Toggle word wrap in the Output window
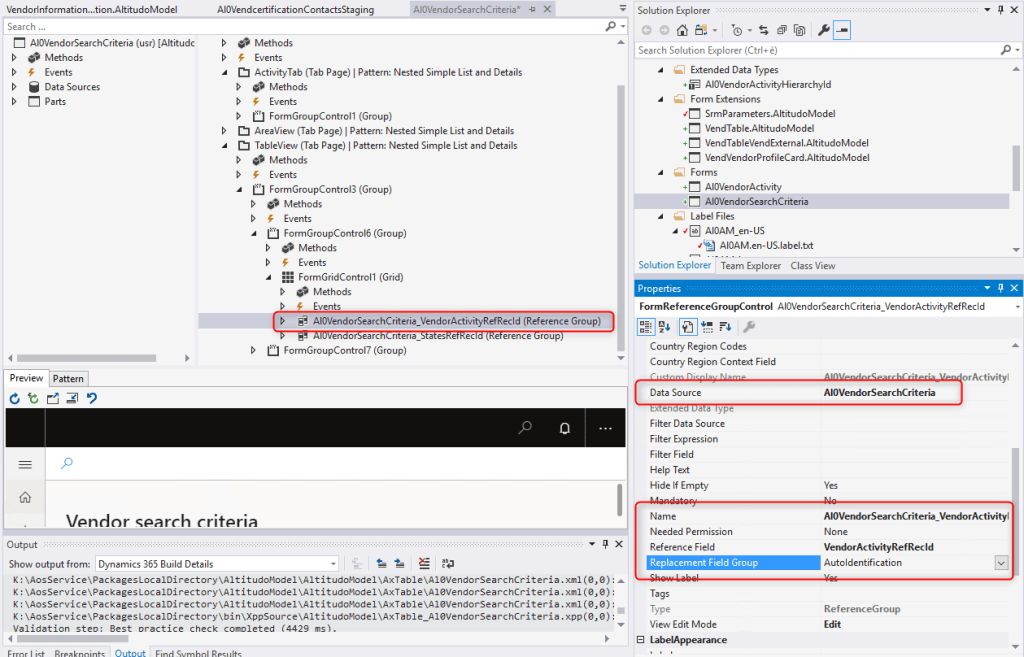The width and height of the screenshot is (1024, 657). pyautogui.click(x=448, y=564)
